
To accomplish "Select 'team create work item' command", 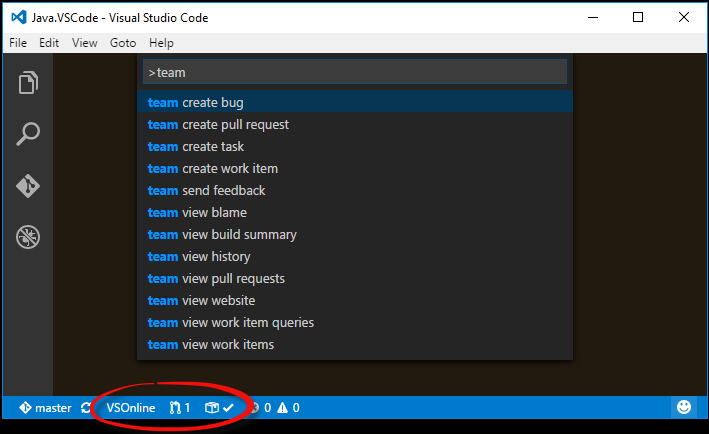I will [355, 169].
